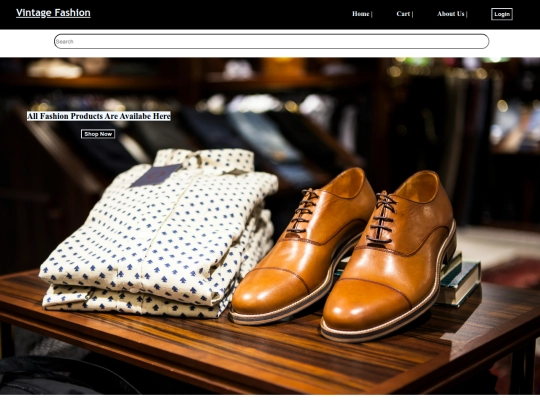Open the Cart page

point(403,14)
